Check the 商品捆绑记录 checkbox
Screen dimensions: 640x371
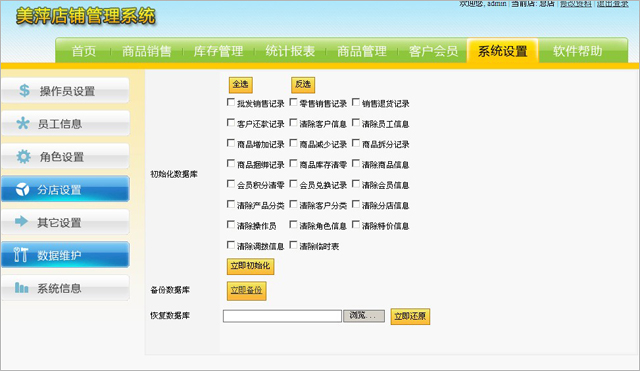[231, 163]
